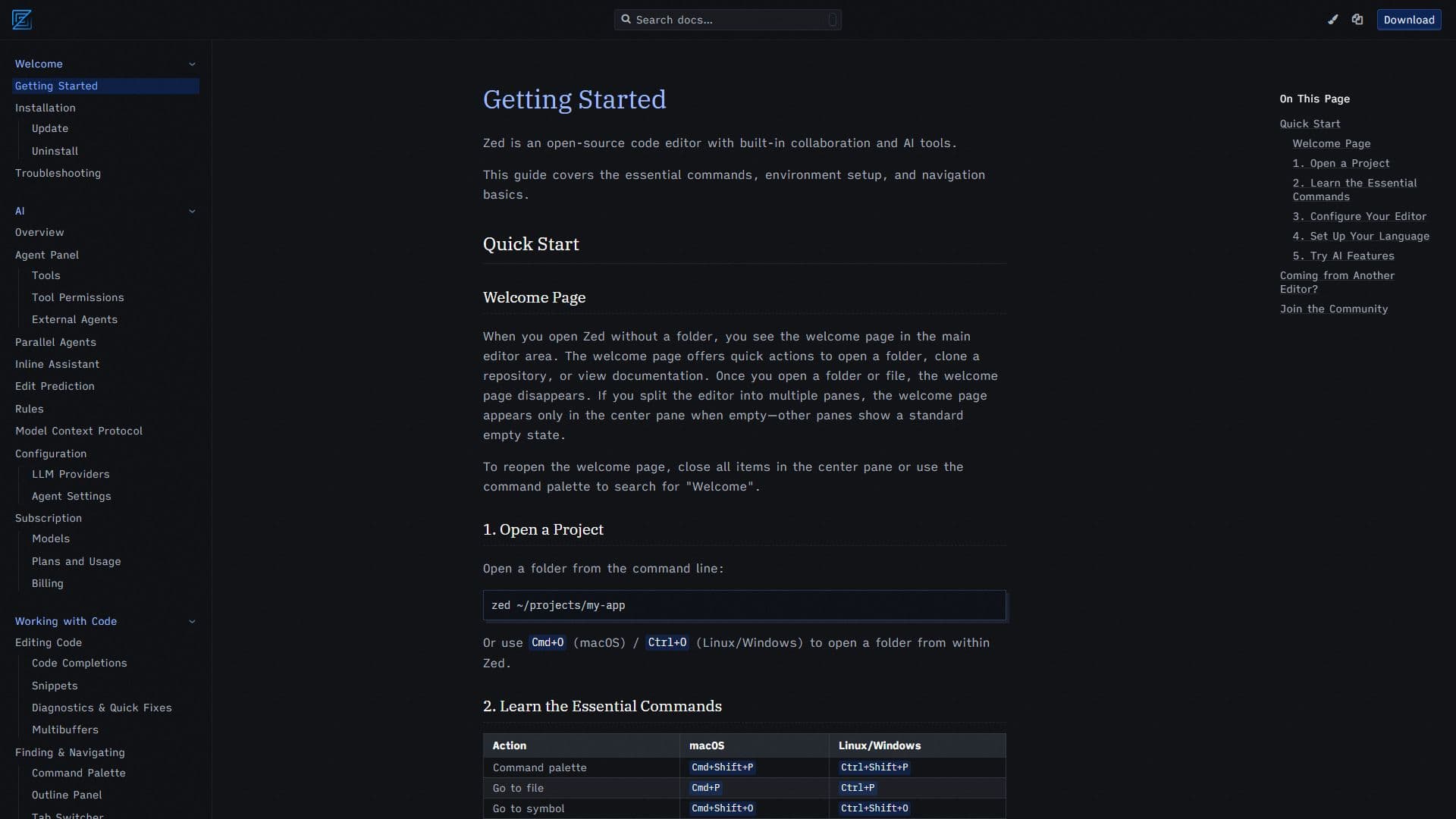Screen dimensions: 1456x819
Task: Go to LLM Providers
Action: [71, 474]
